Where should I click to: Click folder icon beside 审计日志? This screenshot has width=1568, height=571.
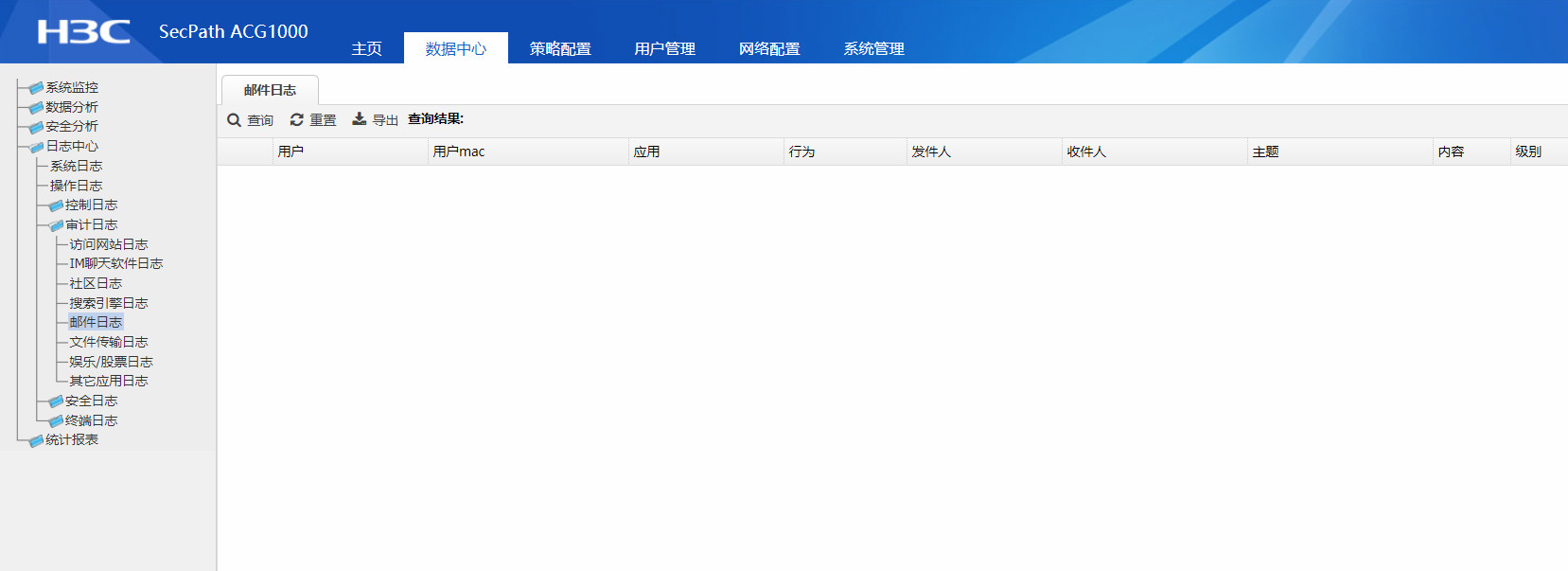[x=56, y=225]
